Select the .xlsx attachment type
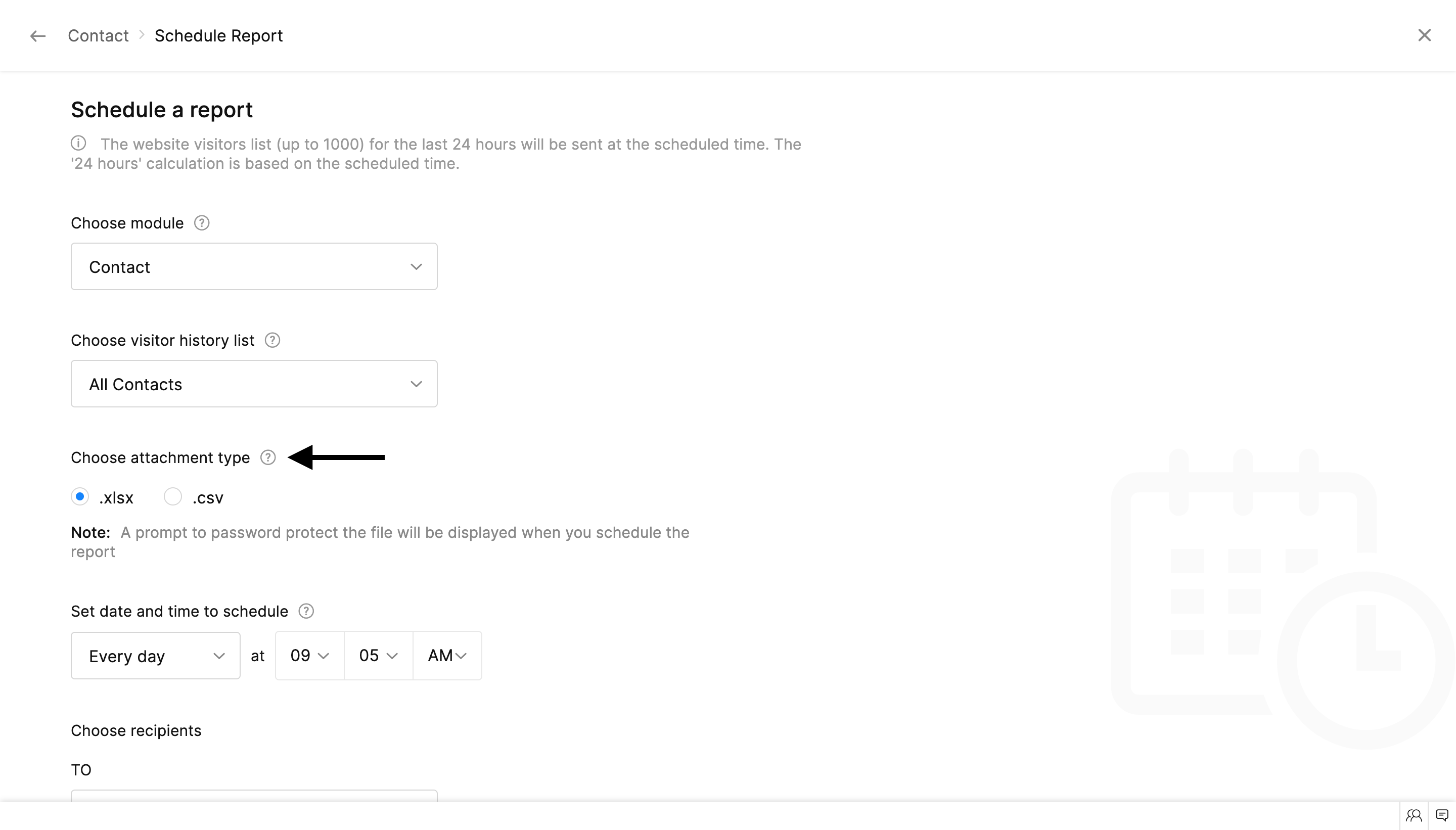 pyautogui.click(x=80, y=496)
